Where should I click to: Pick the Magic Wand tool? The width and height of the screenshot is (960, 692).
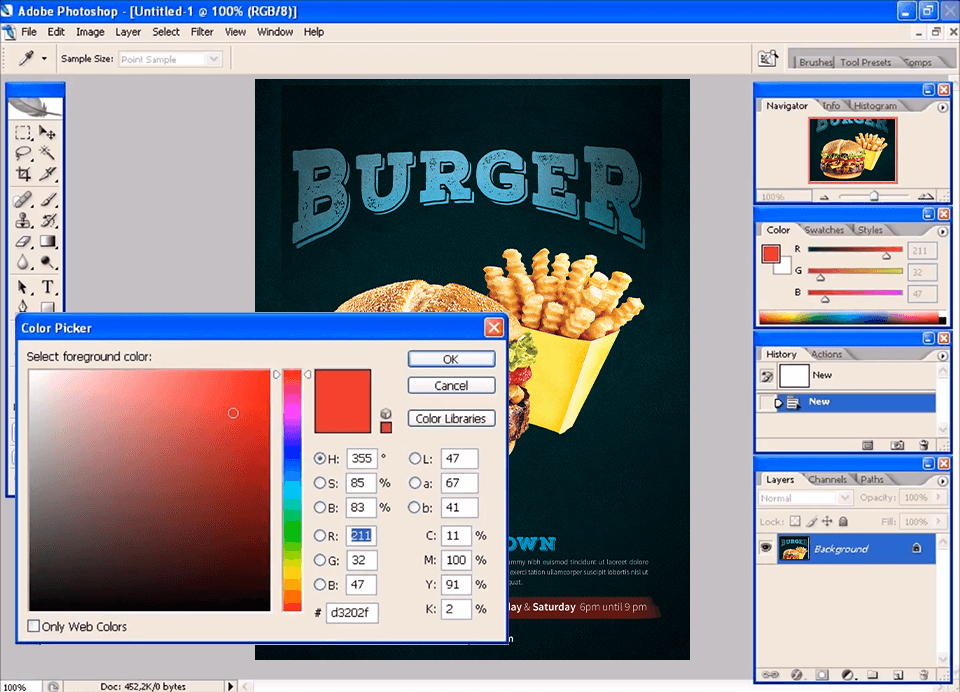(x=47, y=153)
